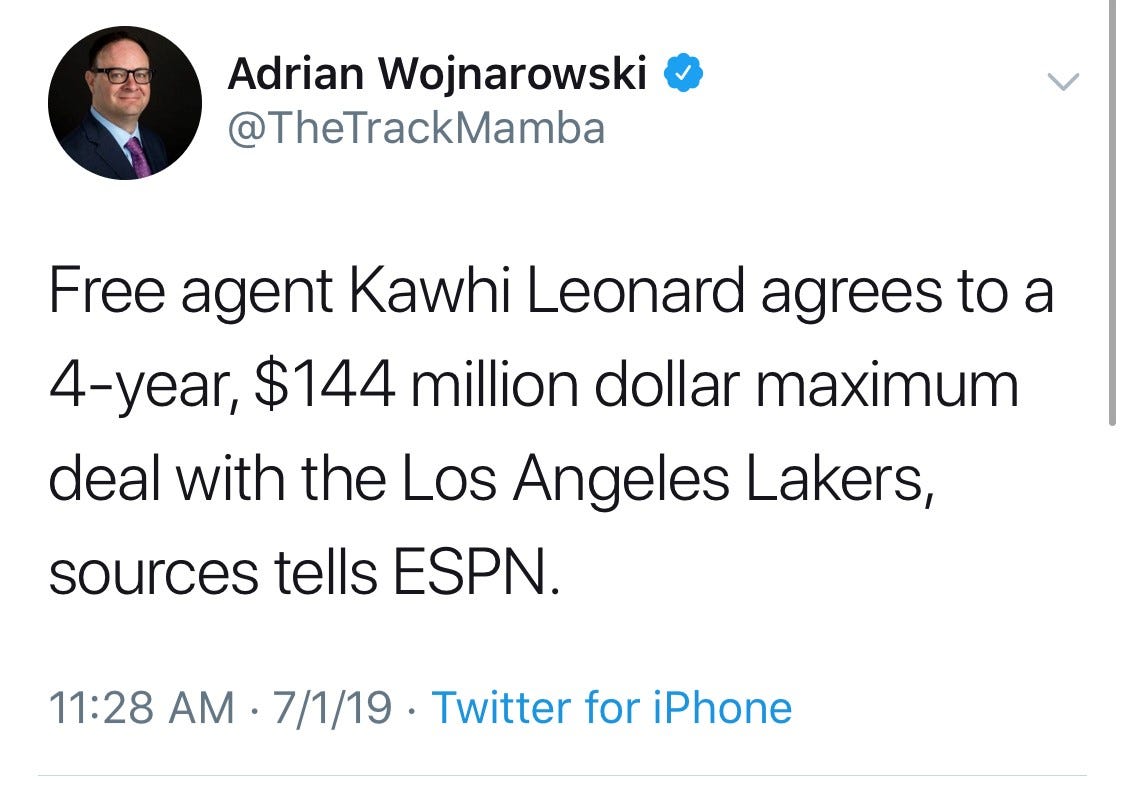Open the Twitter for iPhone source link

(612, 707)
